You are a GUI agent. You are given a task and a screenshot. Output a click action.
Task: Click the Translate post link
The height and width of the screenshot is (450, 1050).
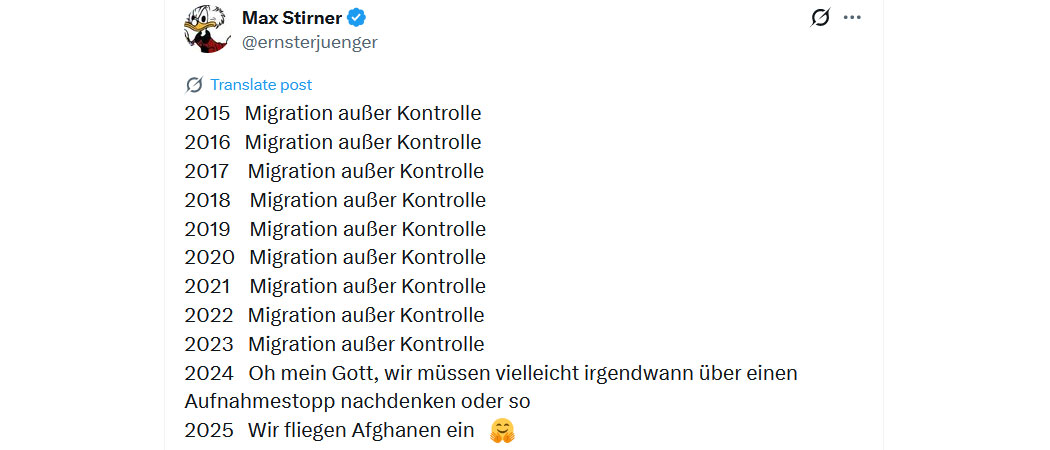tap(261, 85)
